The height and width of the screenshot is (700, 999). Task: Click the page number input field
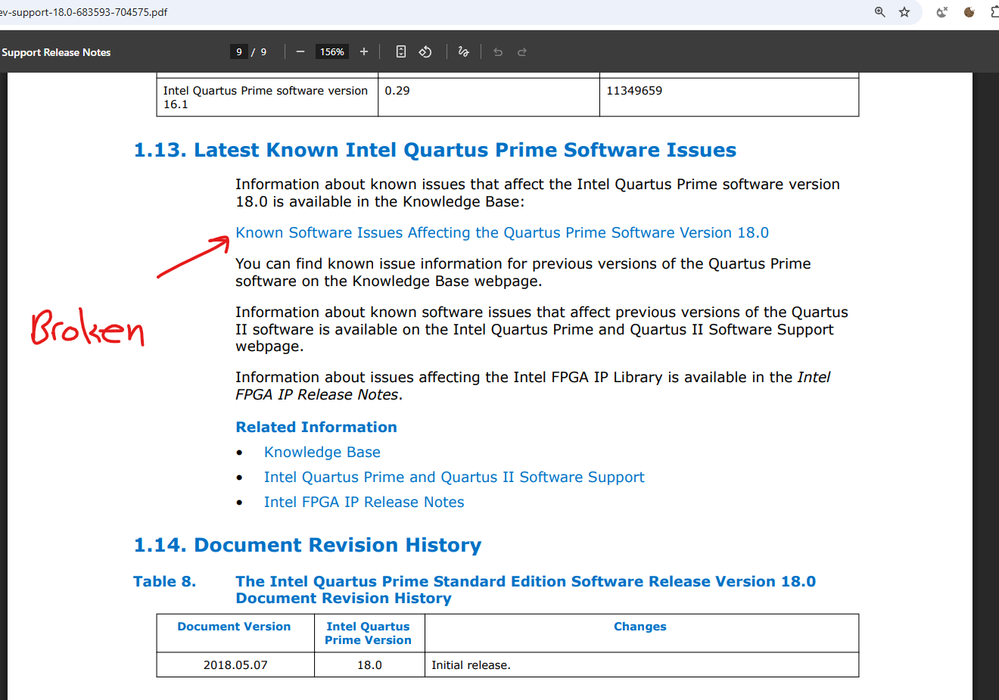tap(241, 52)
